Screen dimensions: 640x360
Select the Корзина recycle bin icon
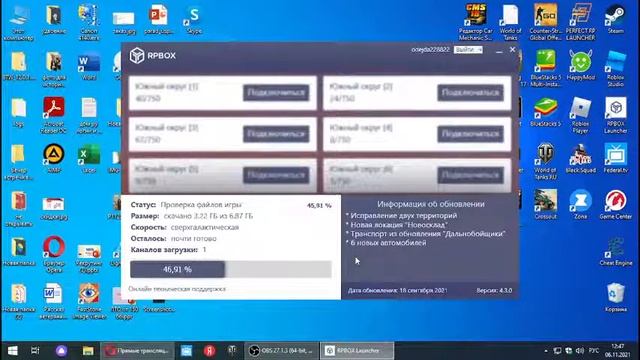tap(616, 298)
